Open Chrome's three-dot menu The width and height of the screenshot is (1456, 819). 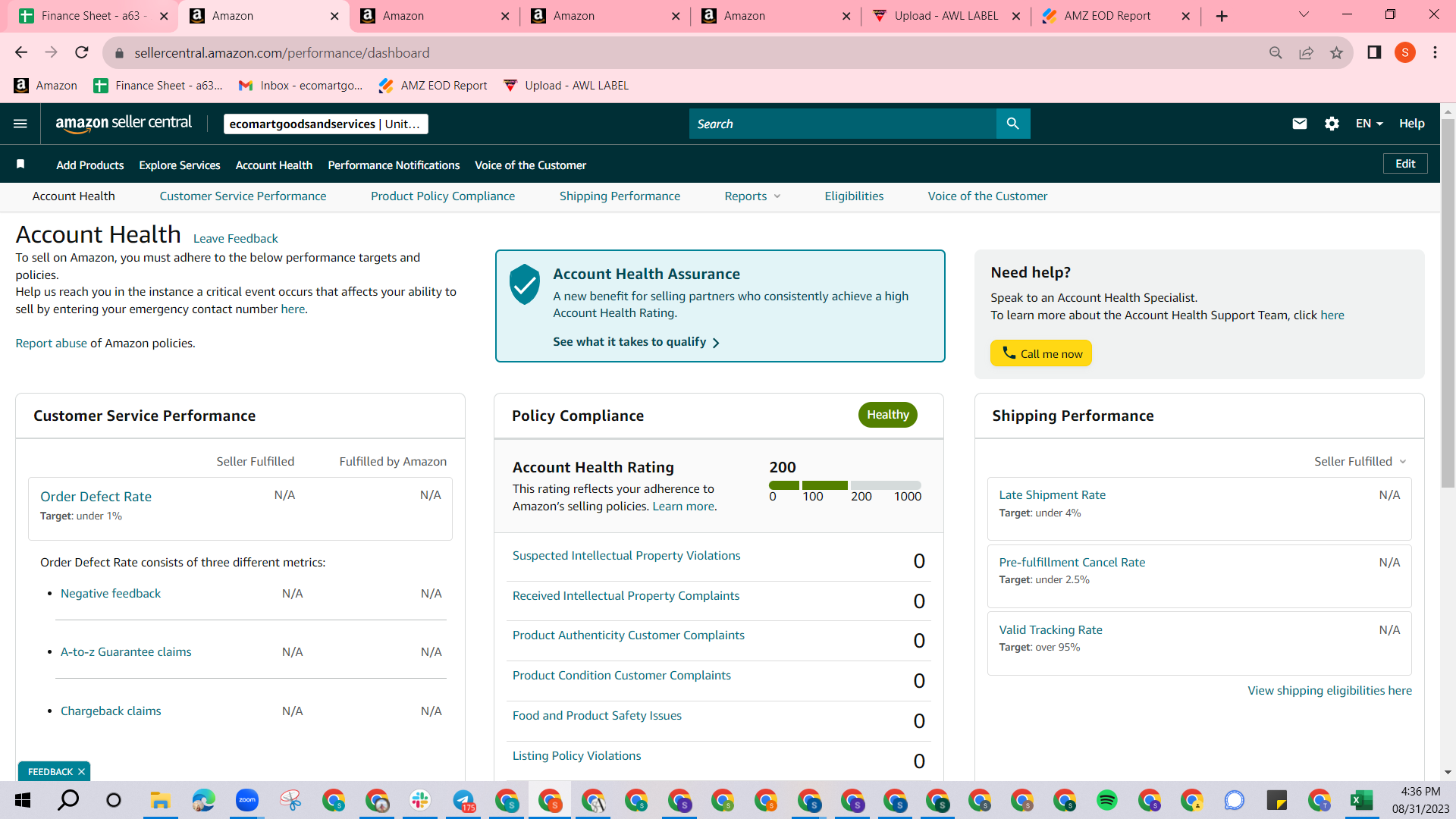click(x=1435, y=52)
